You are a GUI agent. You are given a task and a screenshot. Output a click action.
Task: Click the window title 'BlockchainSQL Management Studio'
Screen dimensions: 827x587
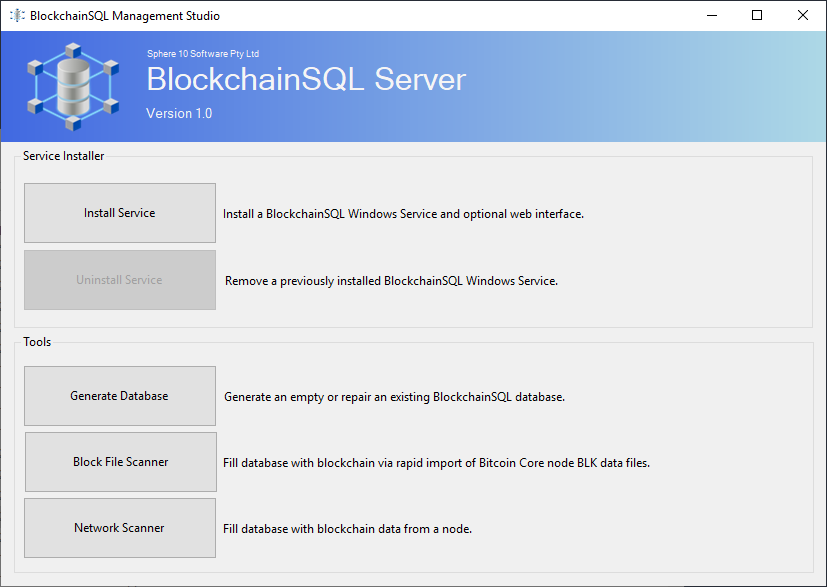(125, 16)
